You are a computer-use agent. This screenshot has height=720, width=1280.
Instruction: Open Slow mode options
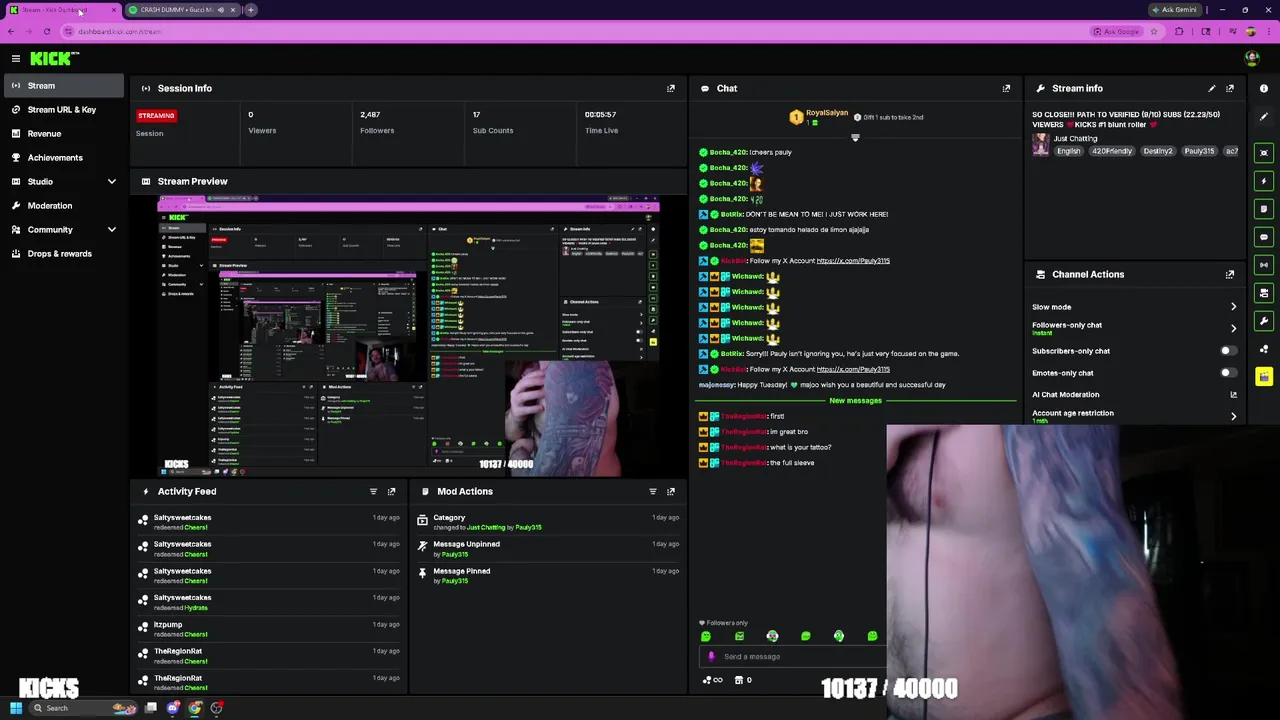click(1134, 307)
